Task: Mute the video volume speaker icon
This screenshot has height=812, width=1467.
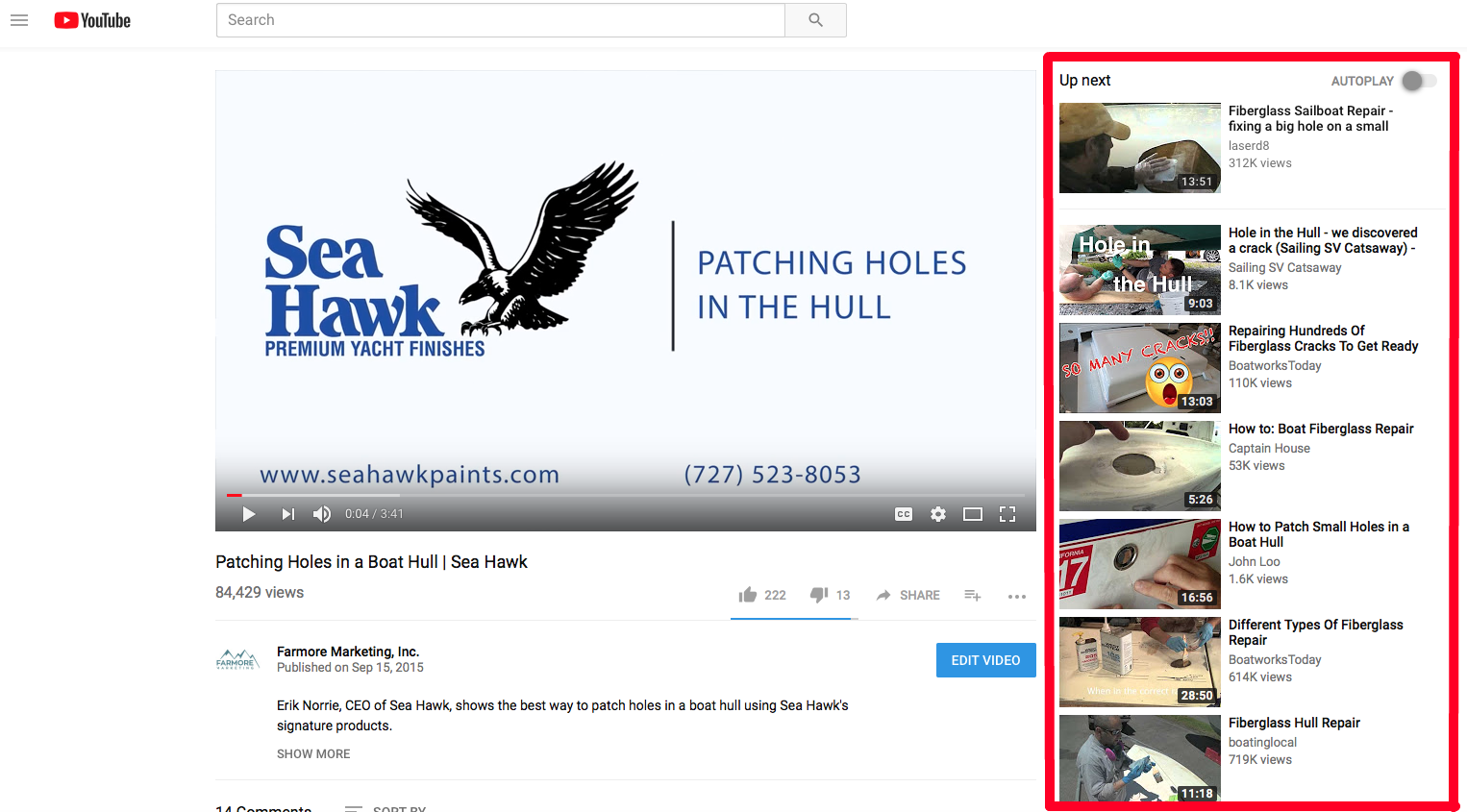Action: [322, 514]
